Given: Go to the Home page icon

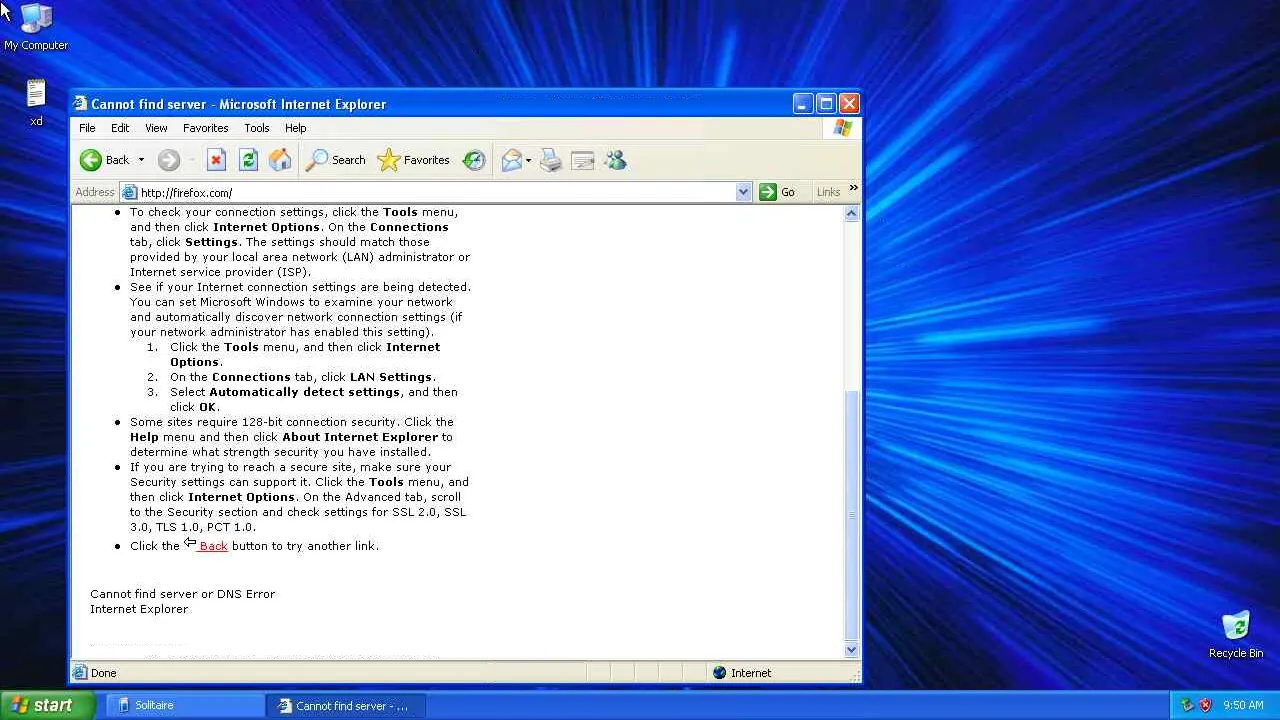Looking at the screenshot, I should (280, 160).
